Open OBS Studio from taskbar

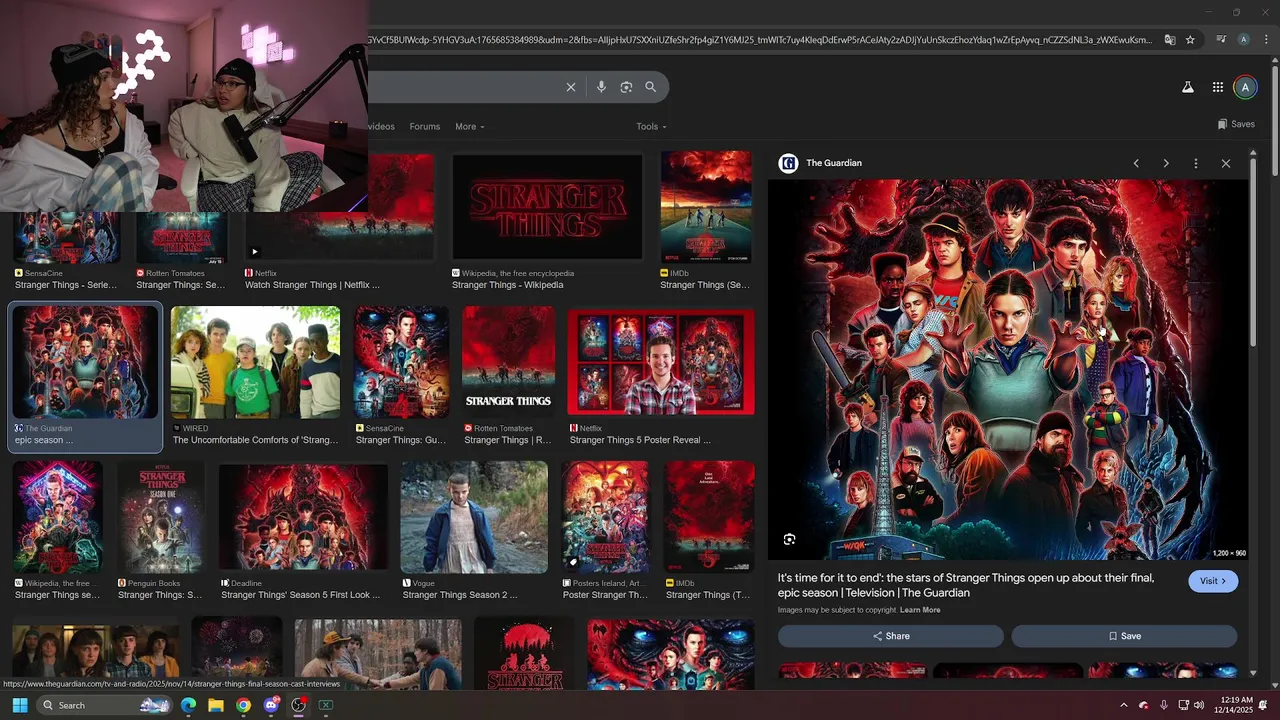(298, 705)
